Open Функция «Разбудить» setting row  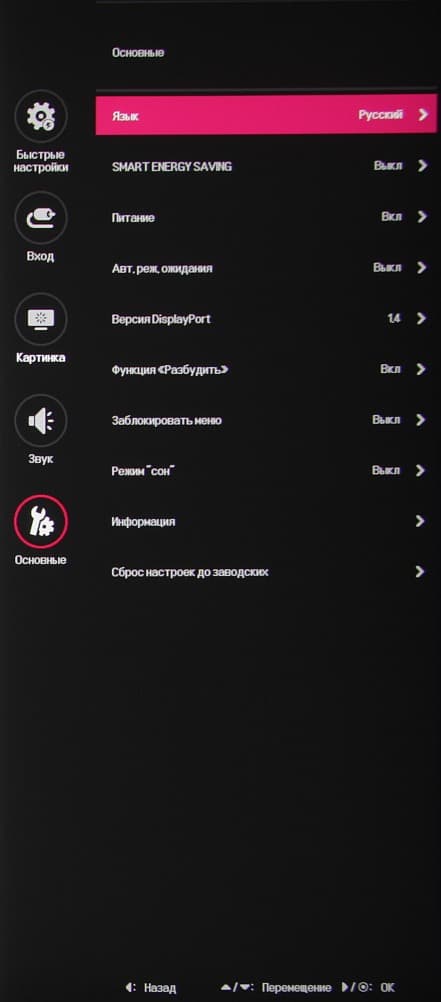pyautogui.click(x=268, y=369)
